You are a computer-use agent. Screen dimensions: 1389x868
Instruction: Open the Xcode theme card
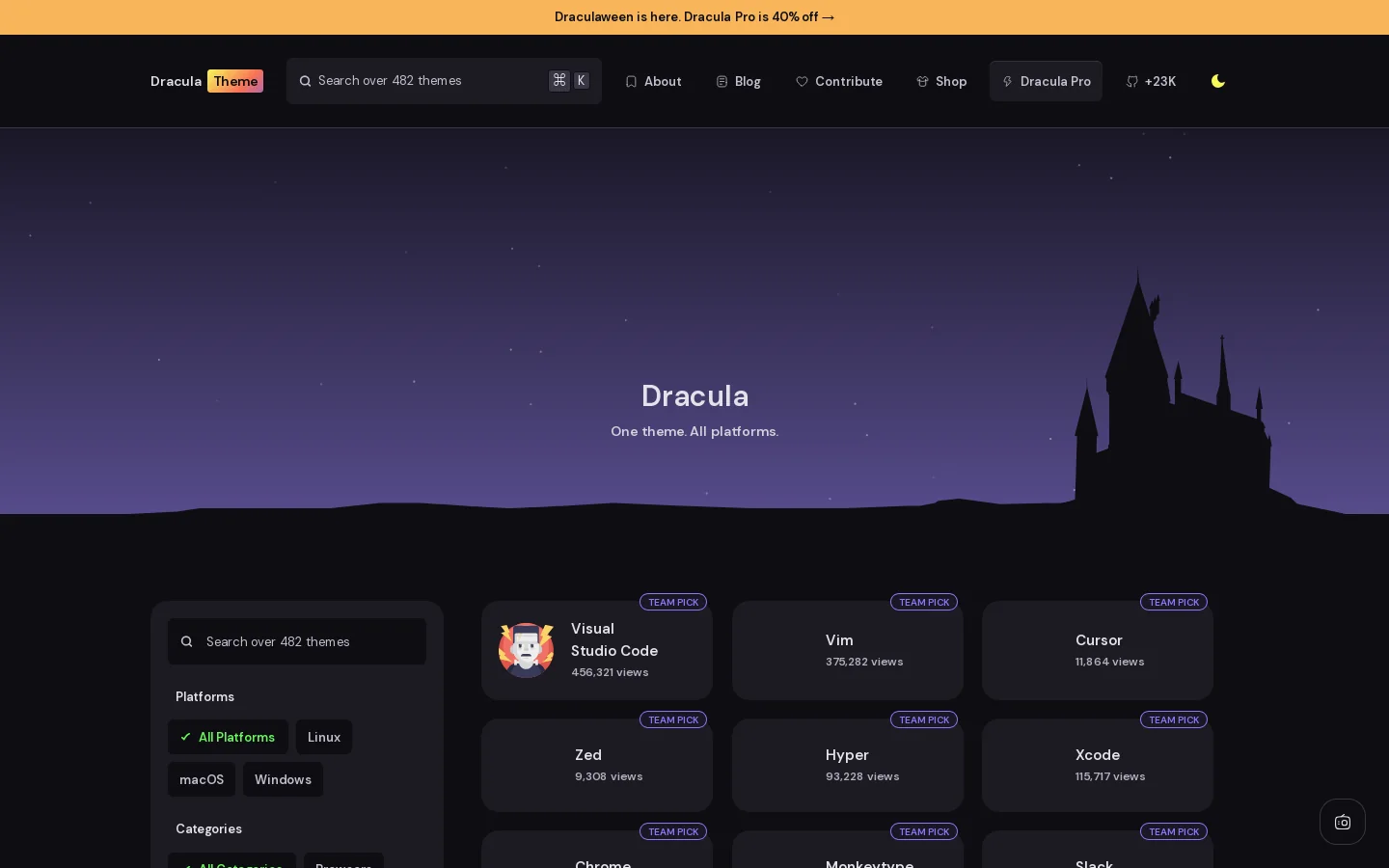[x=1098, y=765]
